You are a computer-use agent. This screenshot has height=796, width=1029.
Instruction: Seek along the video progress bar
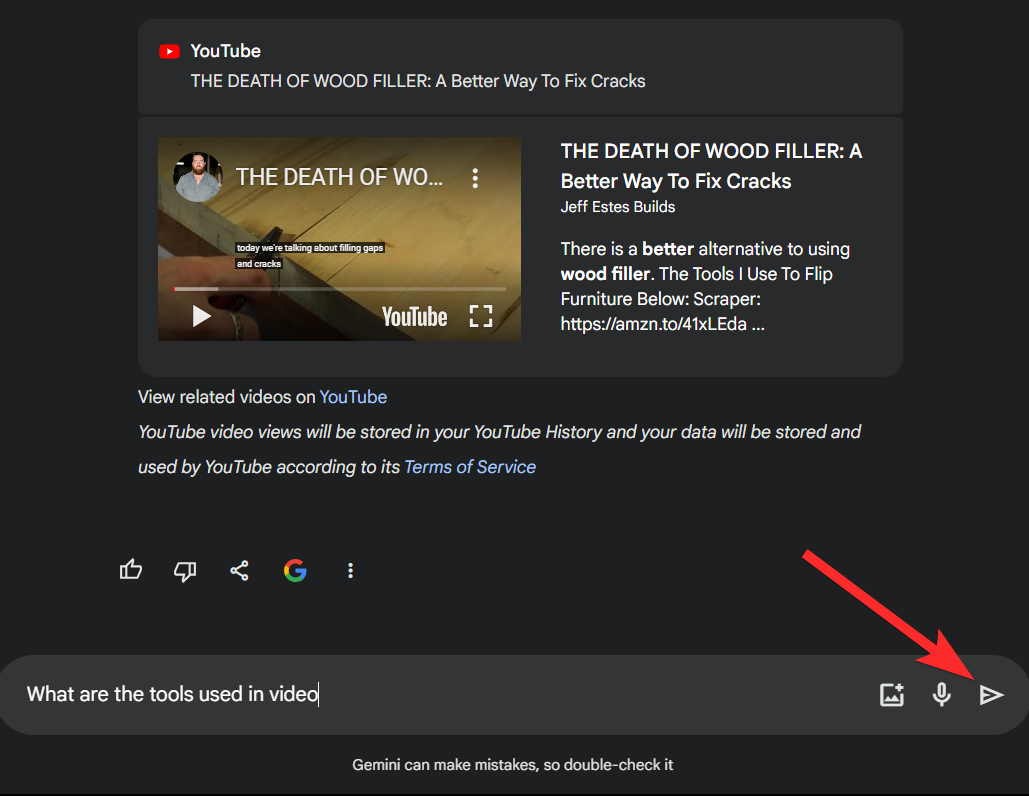coord(340,289)
